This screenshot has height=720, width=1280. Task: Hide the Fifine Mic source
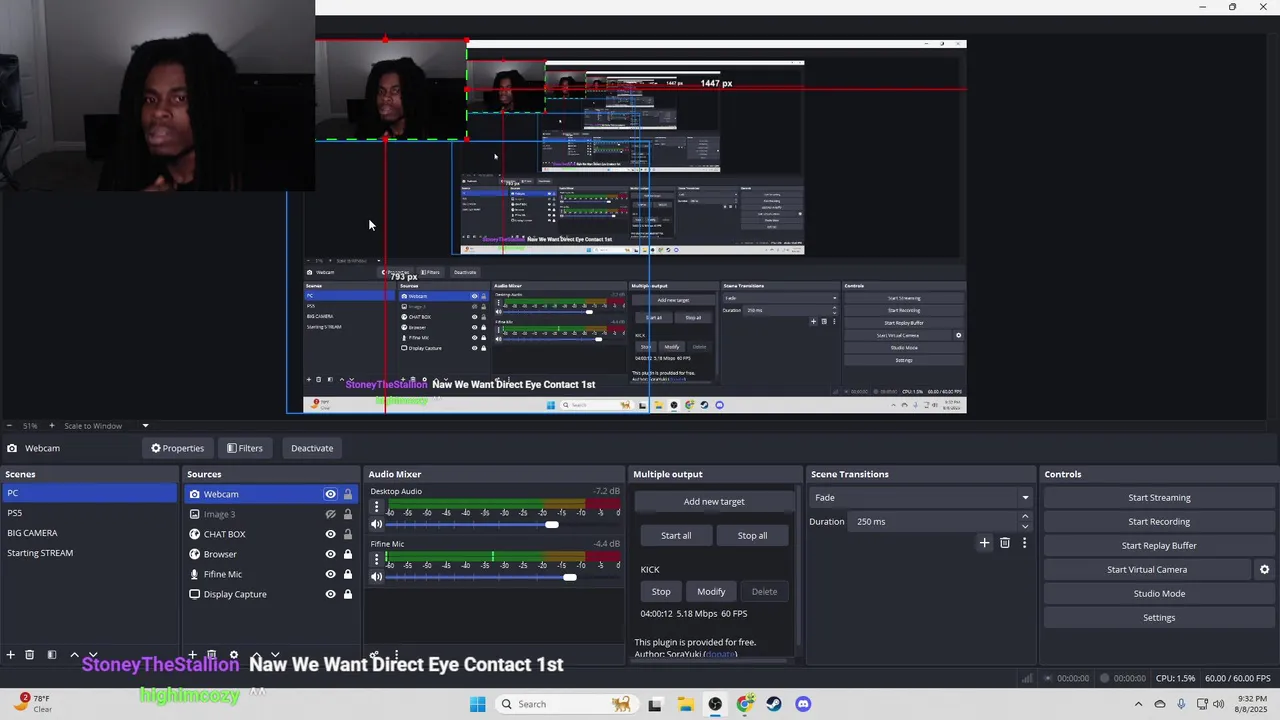point(330,574)
